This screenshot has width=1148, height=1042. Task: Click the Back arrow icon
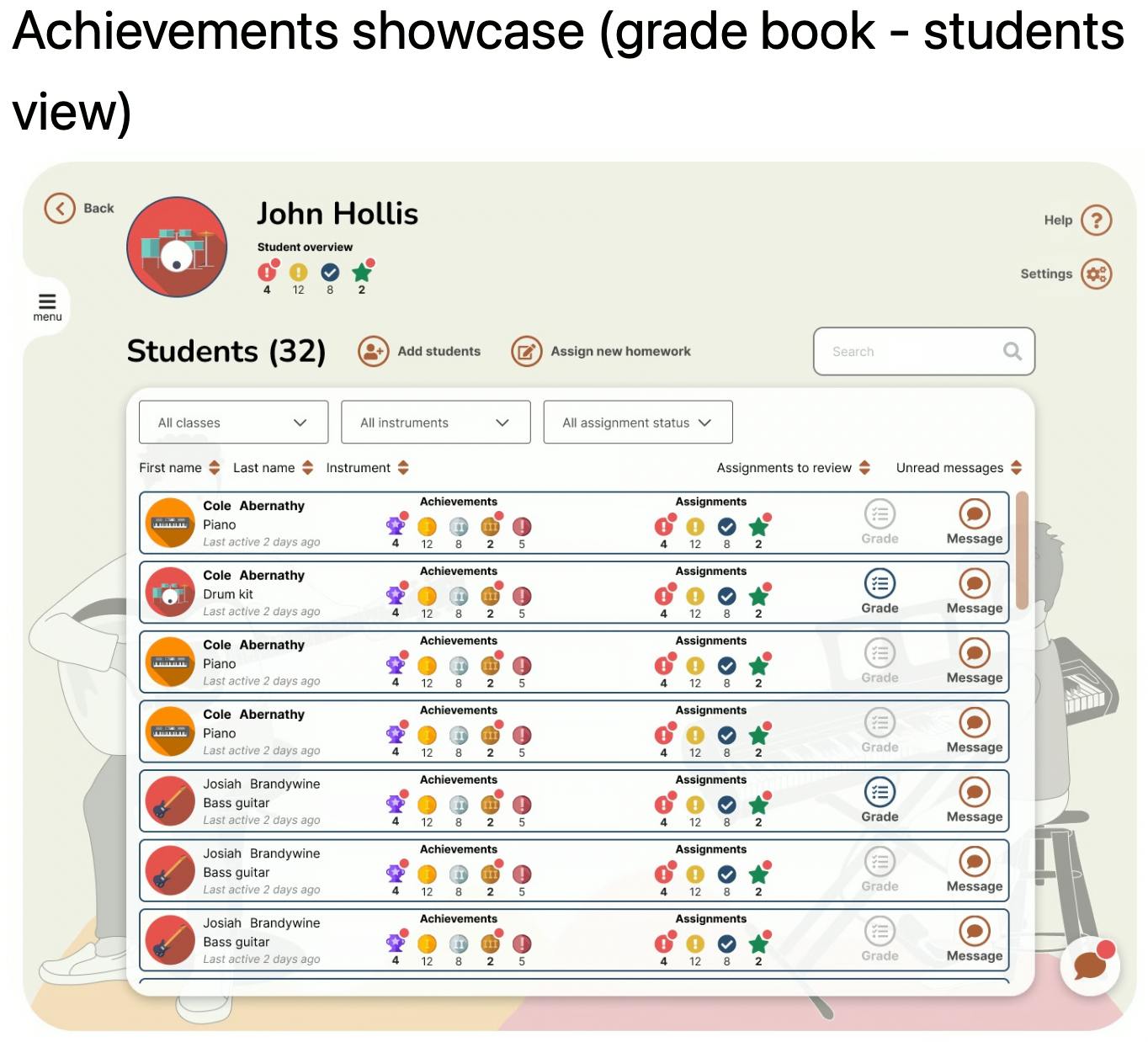(x=60, y=208)
